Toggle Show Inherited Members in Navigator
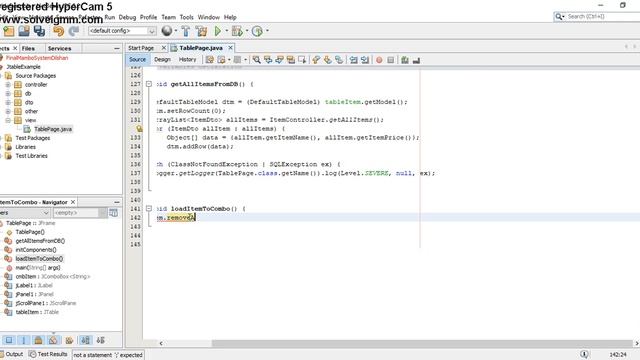640x360 pixels. click(x=9, y=340)
